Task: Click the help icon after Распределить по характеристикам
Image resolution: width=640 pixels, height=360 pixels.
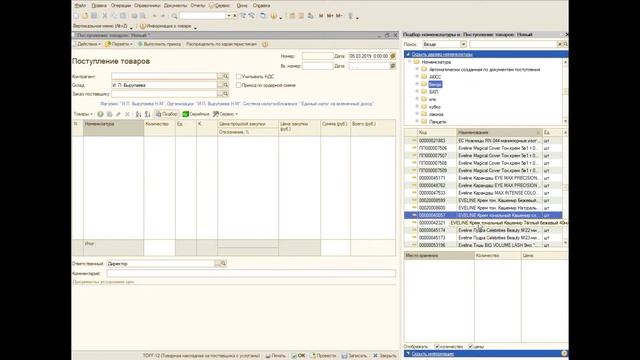Action: 265,44
